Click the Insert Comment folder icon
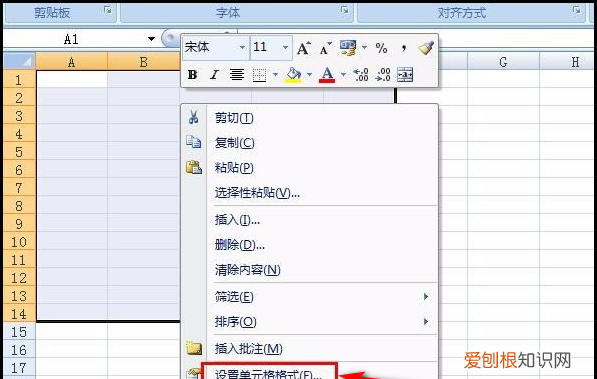 tap(194, 348)
